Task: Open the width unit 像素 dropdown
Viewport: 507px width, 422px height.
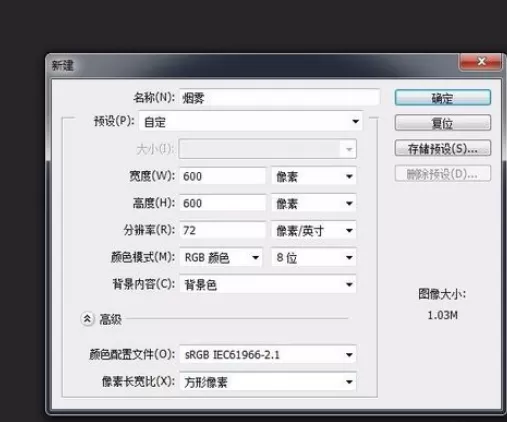Action: click(314, 176)
